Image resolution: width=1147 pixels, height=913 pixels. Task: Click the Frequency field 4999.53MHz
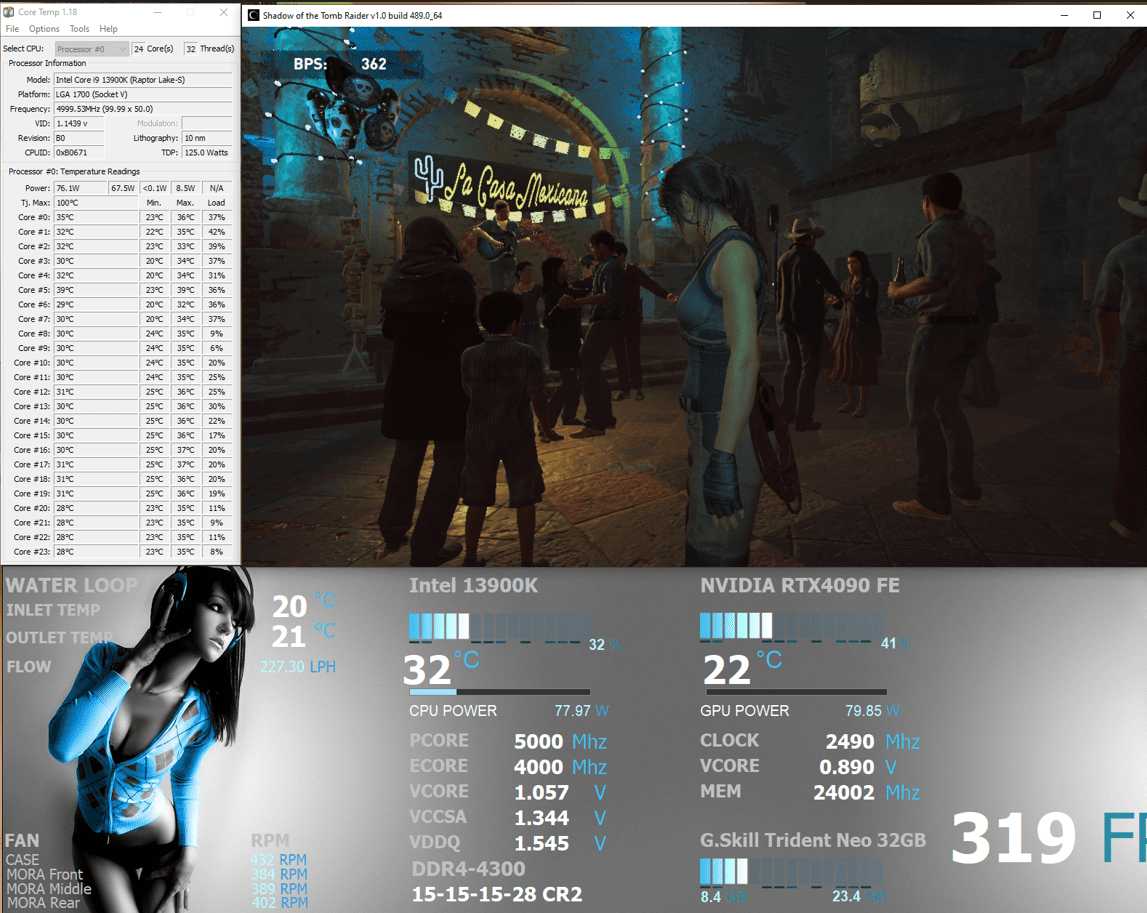coord(143,109)
